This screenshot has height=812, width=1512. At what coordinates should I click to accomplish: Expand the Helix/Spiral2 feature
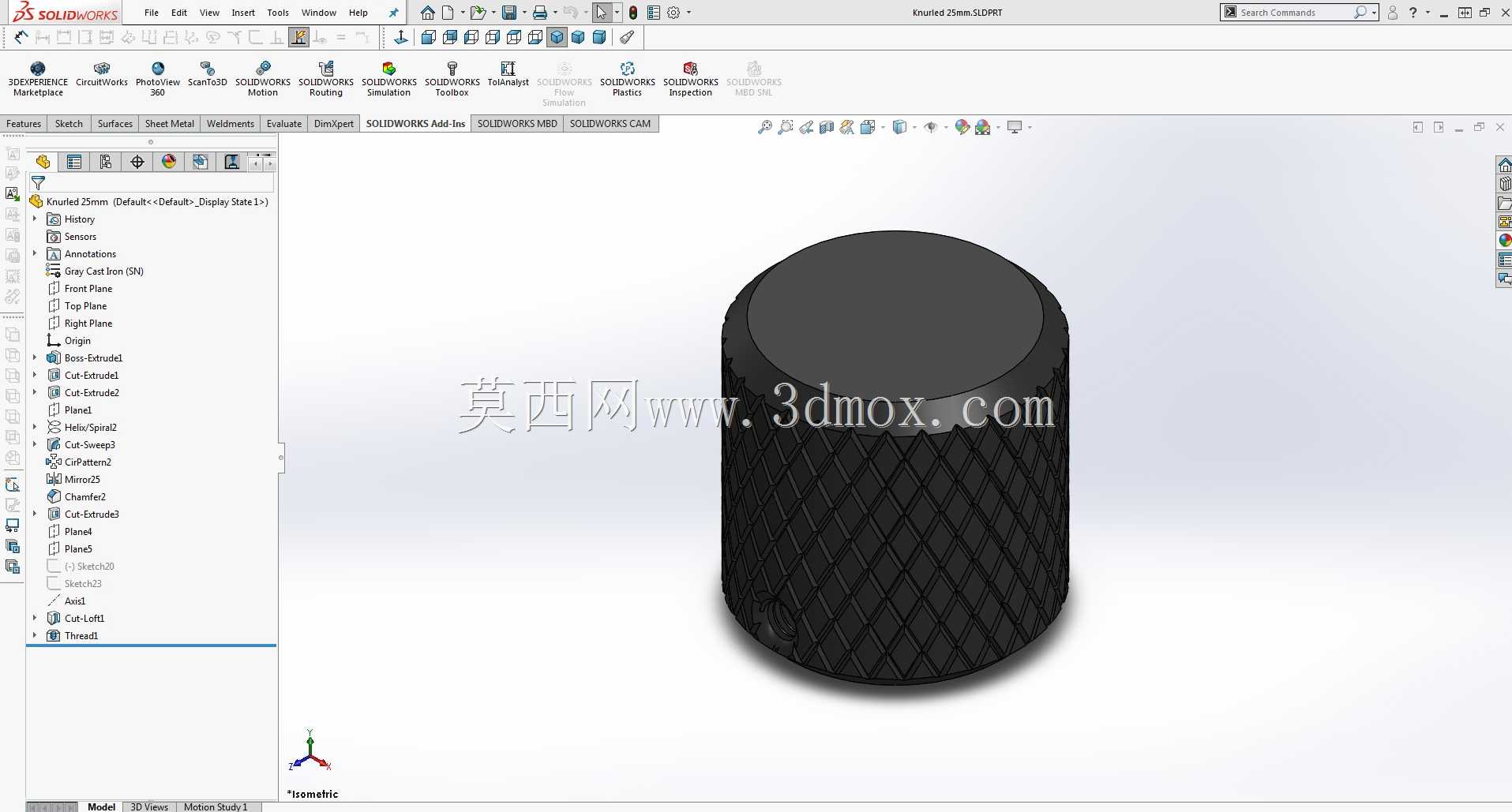(35, 427)
